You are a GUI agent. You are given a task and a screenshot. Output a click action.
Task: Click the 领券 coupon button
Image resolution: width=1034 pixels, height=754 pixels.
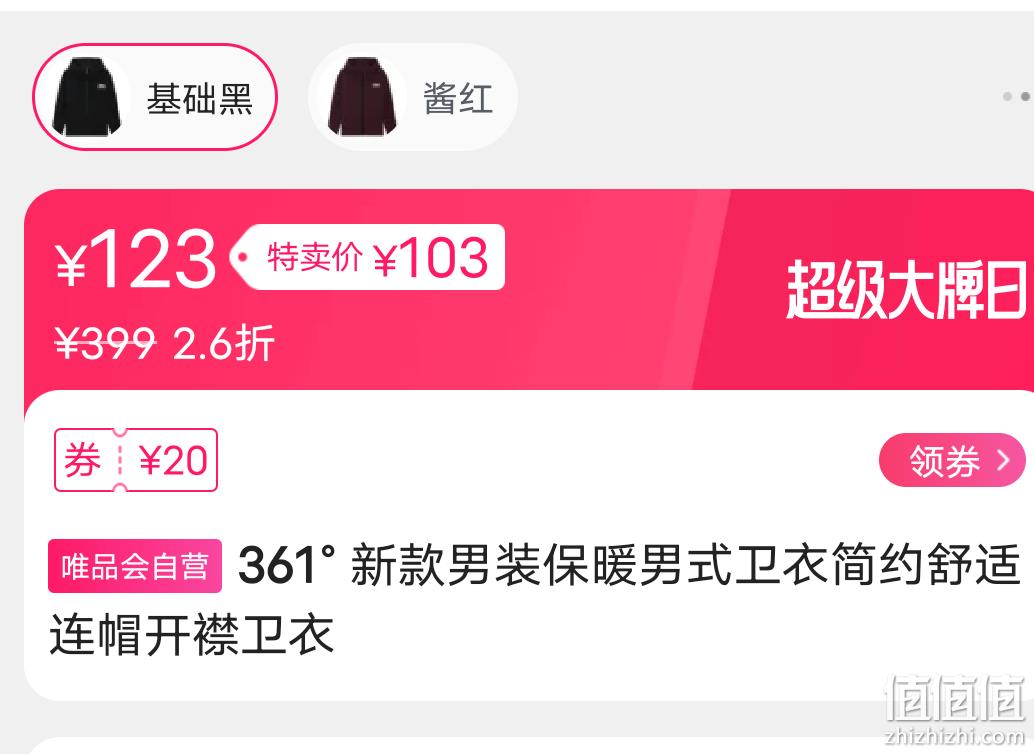click(x=952, y=460)
